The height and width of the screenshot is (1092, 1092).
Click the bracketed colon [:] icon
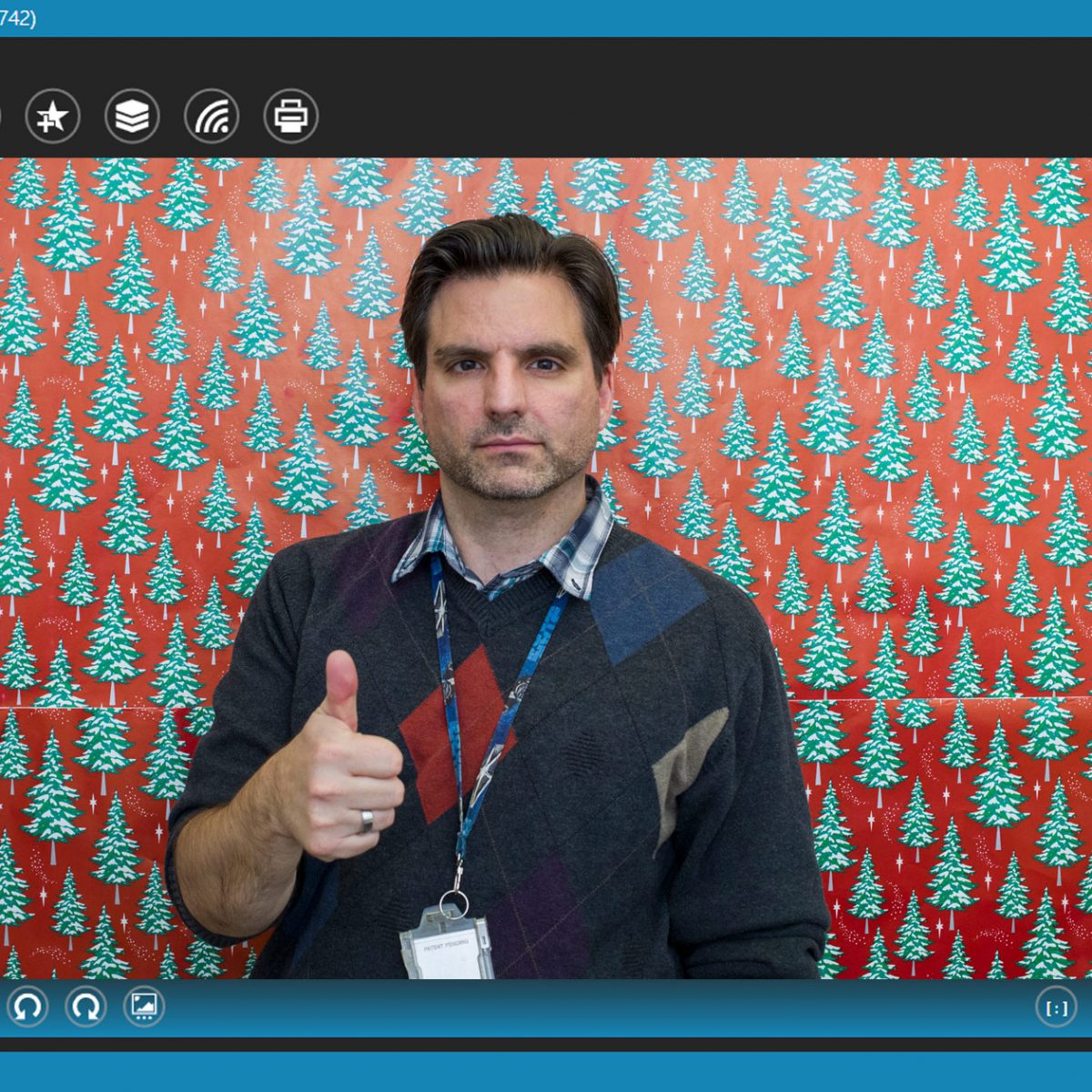[1056, 1008]
